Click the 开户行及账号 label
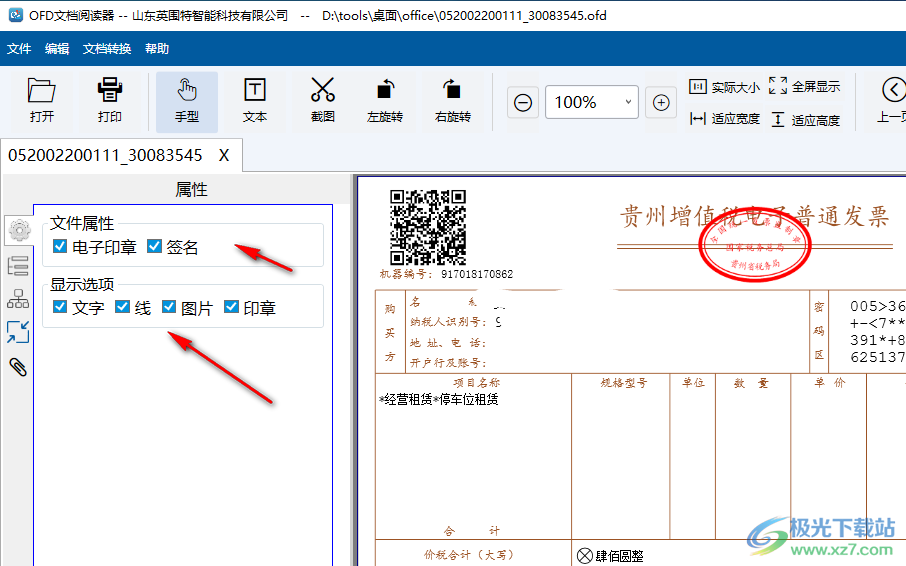 pos(448,363)
